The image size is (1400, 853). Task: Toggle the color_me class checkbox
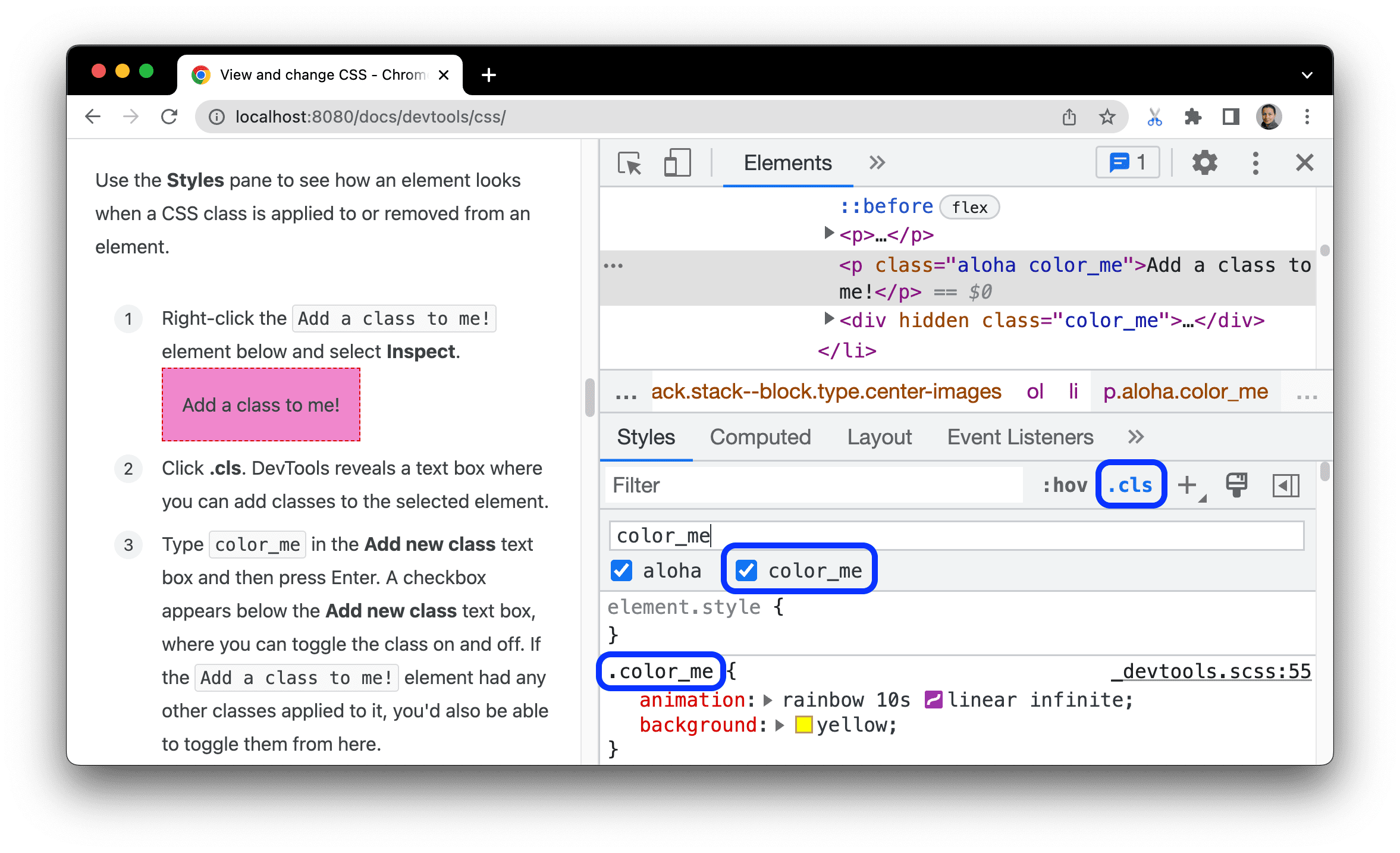point(748,570)
